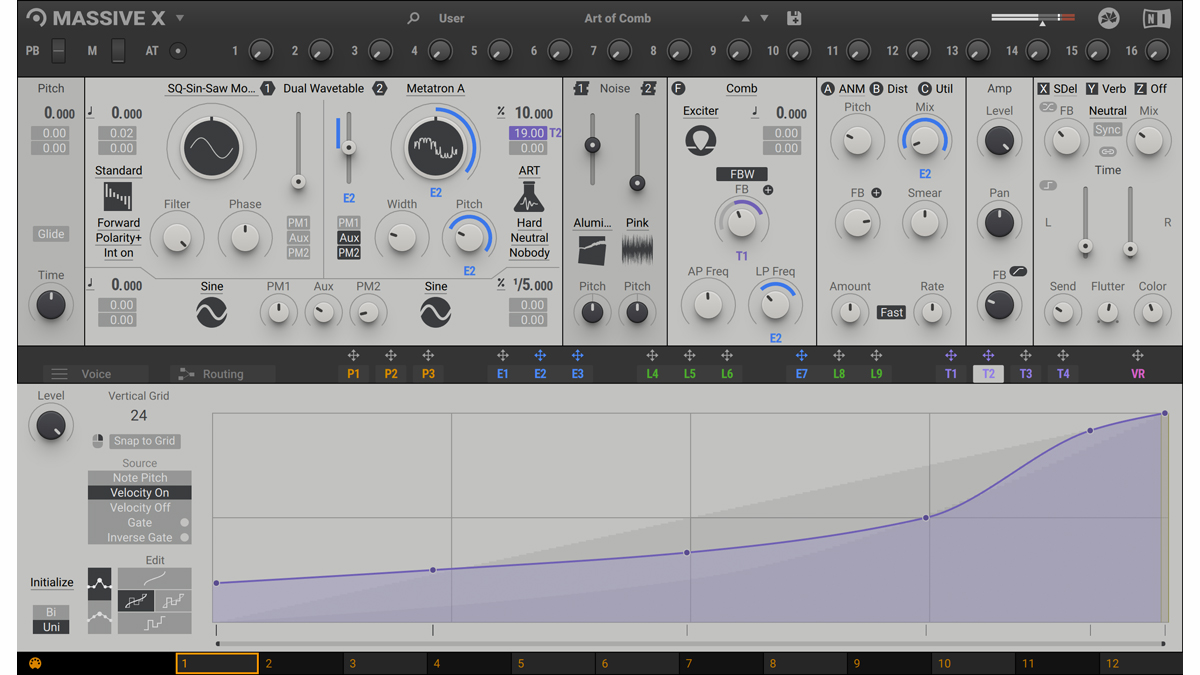The height and width of the screenshot is (675, 1200).
Task: Click the palette icon in bottom bar
Action: pyautogui.click(x=35, y=663)
